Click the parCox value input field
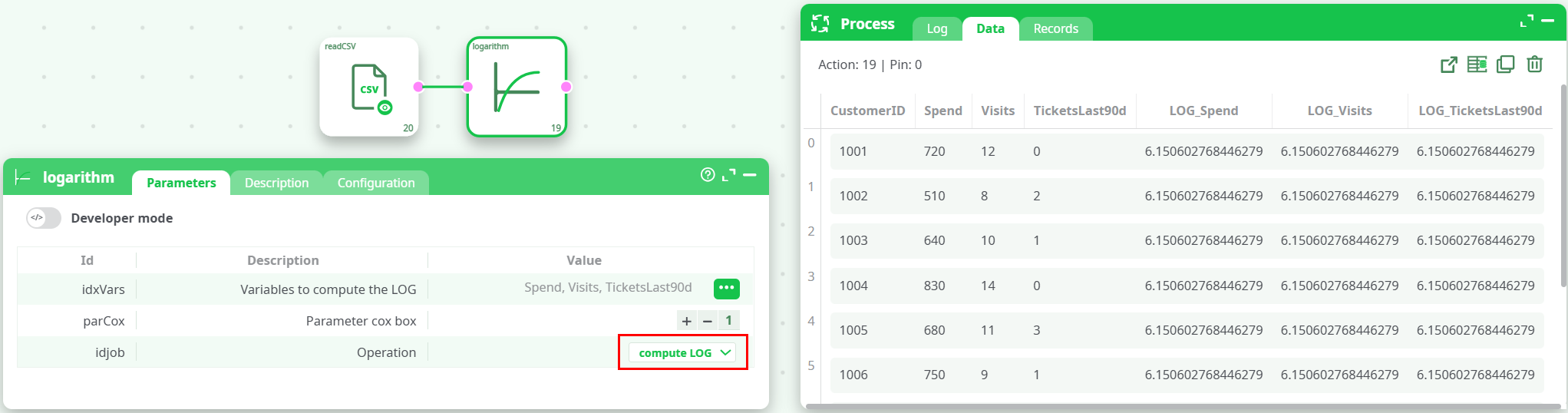 [x=728, y=321]
